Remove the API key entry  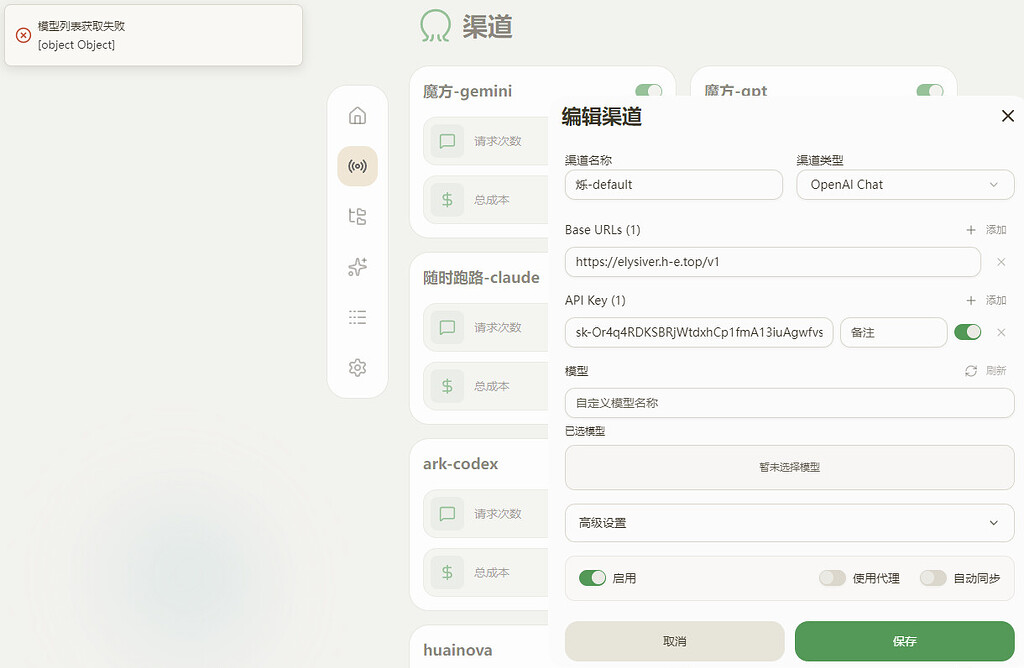click(x=1000, y=332)
